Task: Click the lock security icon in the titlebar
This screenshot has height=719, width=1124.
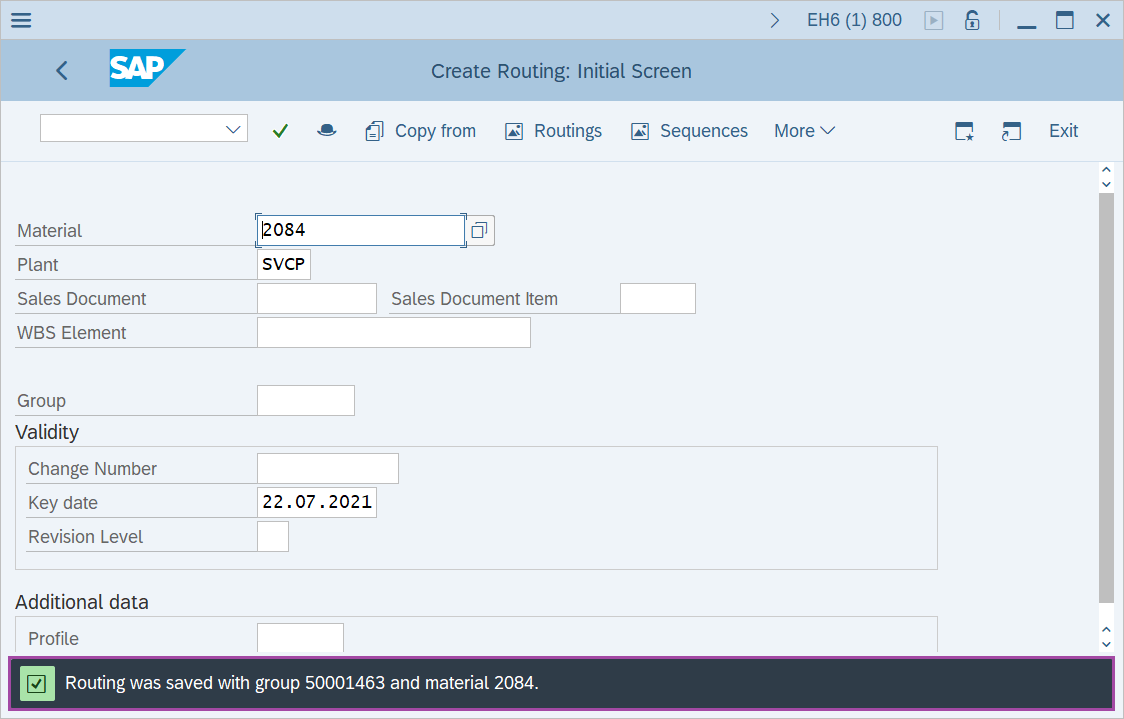Action: click(x=971, y=19)
